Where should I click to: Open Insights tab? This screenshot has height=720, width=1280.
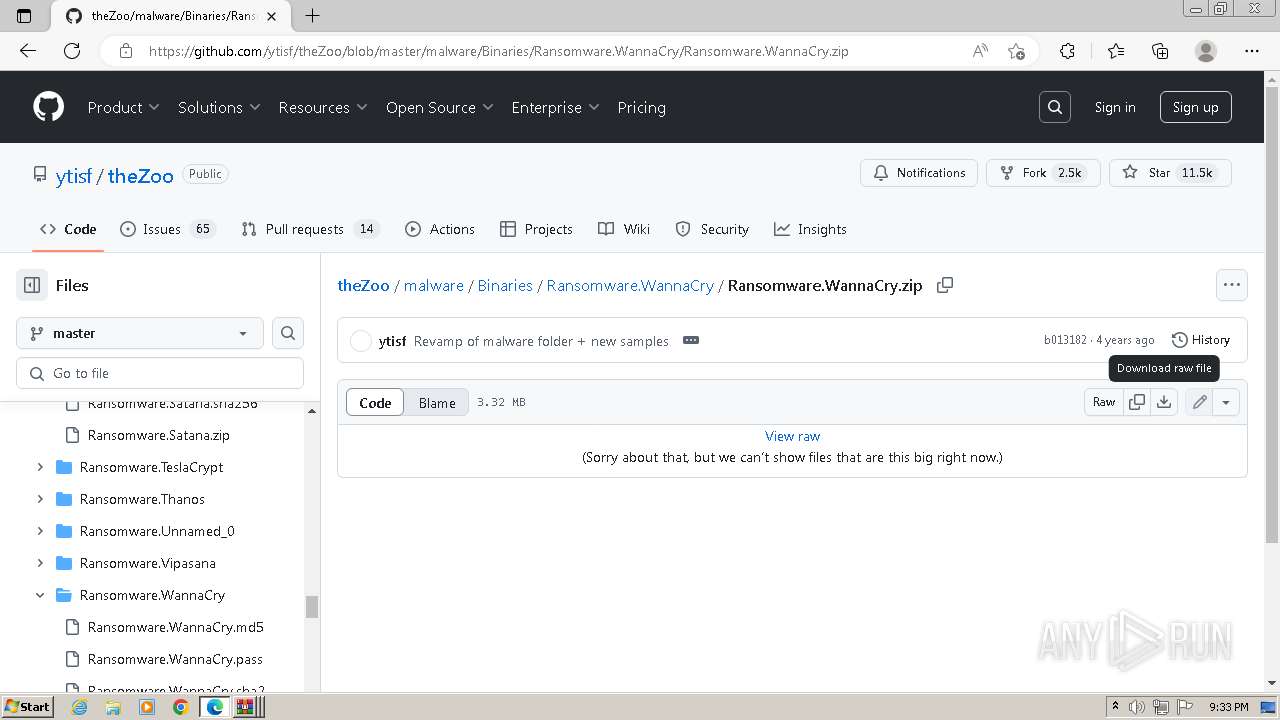[810, 229]
